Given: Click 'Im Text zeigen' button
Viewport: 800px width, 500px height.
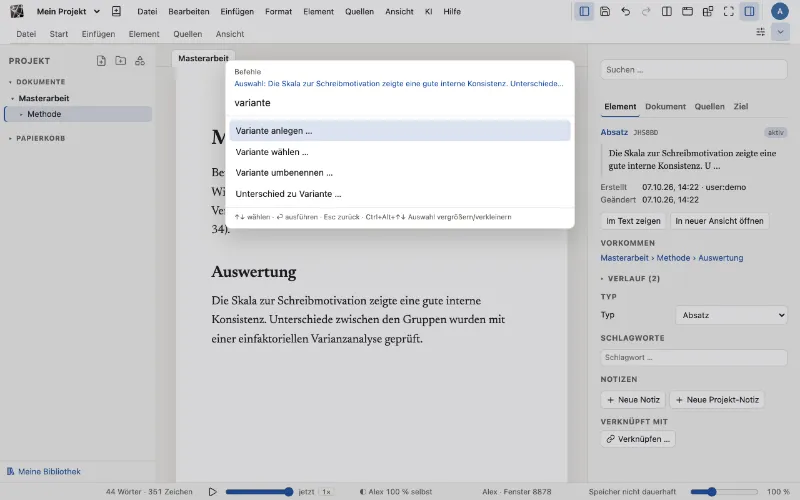Looking at the screenshot, I should (633, 221).
